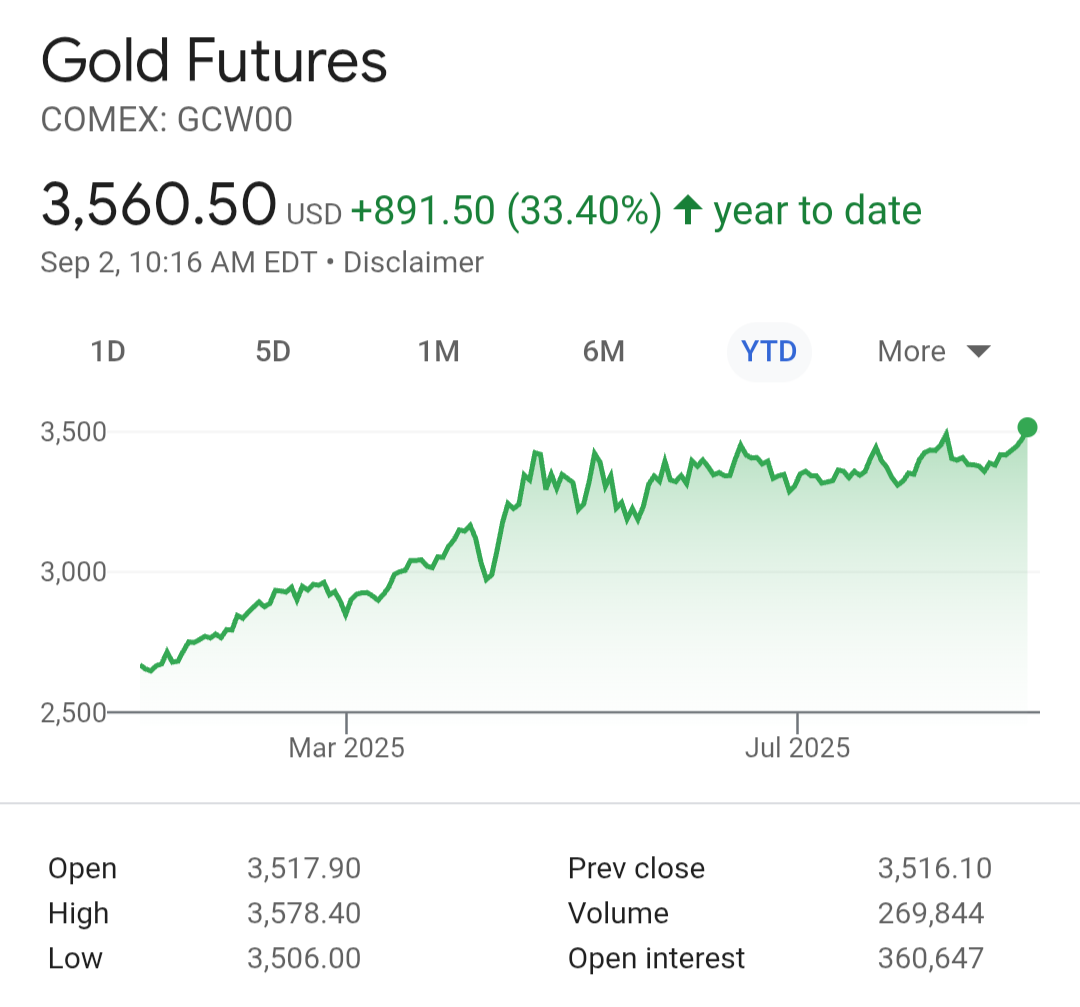Click the High value 3,578.40
Image resolution: width=1080 pixels, height=1007 pixels.
[x=304, y=913]
